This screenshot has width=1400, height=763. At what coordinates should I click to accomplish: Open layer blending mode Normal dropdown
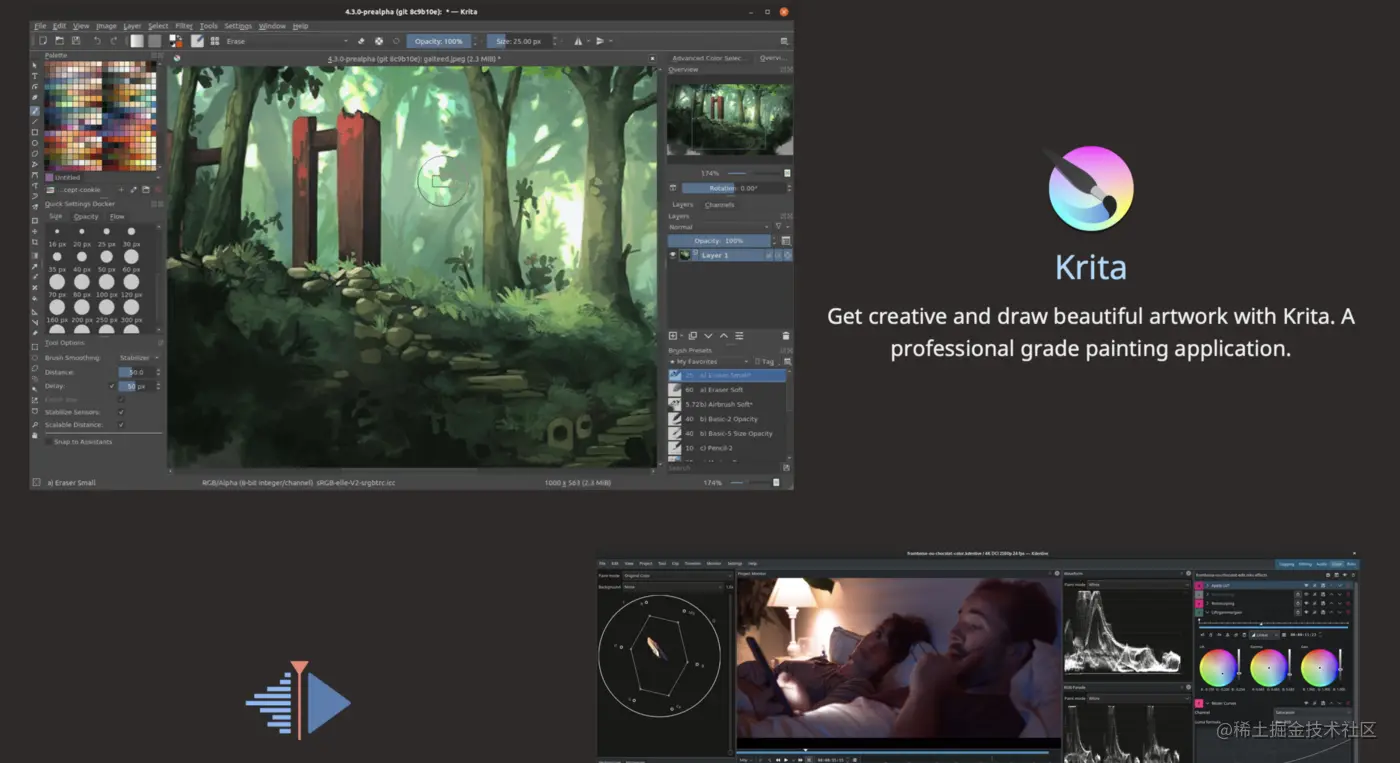click(x=719, y=227)
